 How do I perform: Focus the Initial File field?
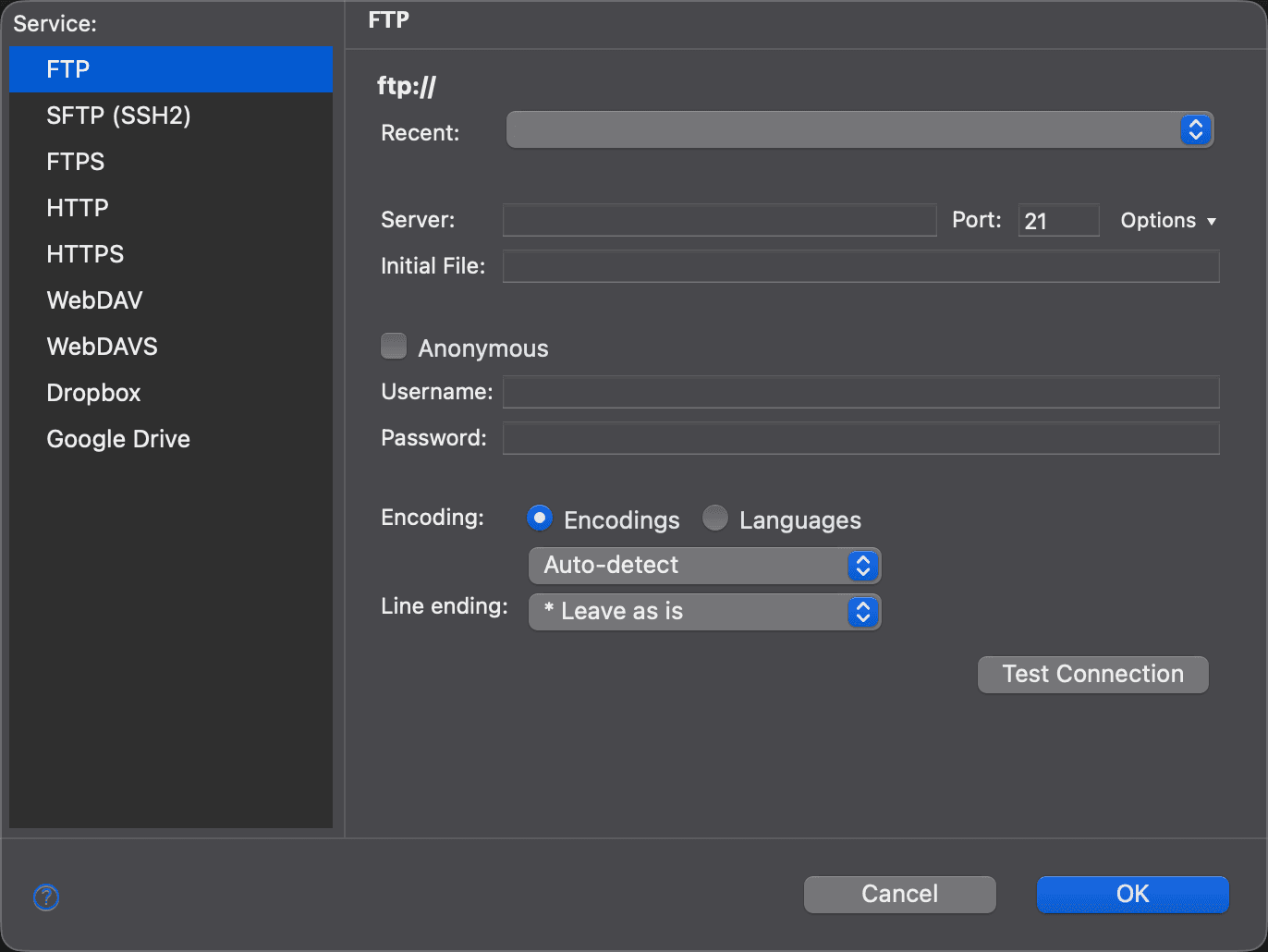point(861,266)
